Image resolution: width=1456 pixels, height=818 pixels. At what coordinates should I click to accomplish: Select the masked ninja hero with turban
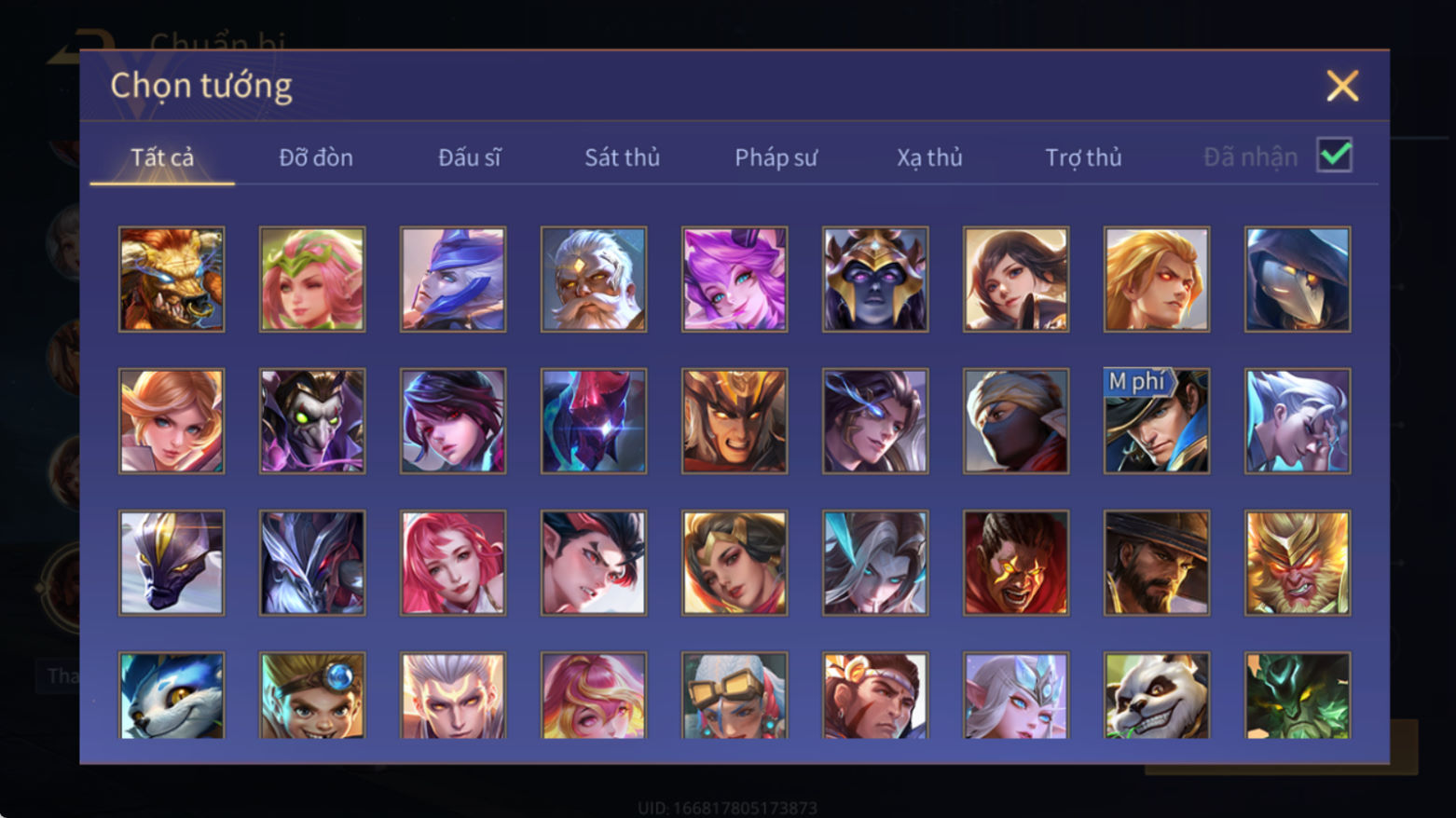1016,421
